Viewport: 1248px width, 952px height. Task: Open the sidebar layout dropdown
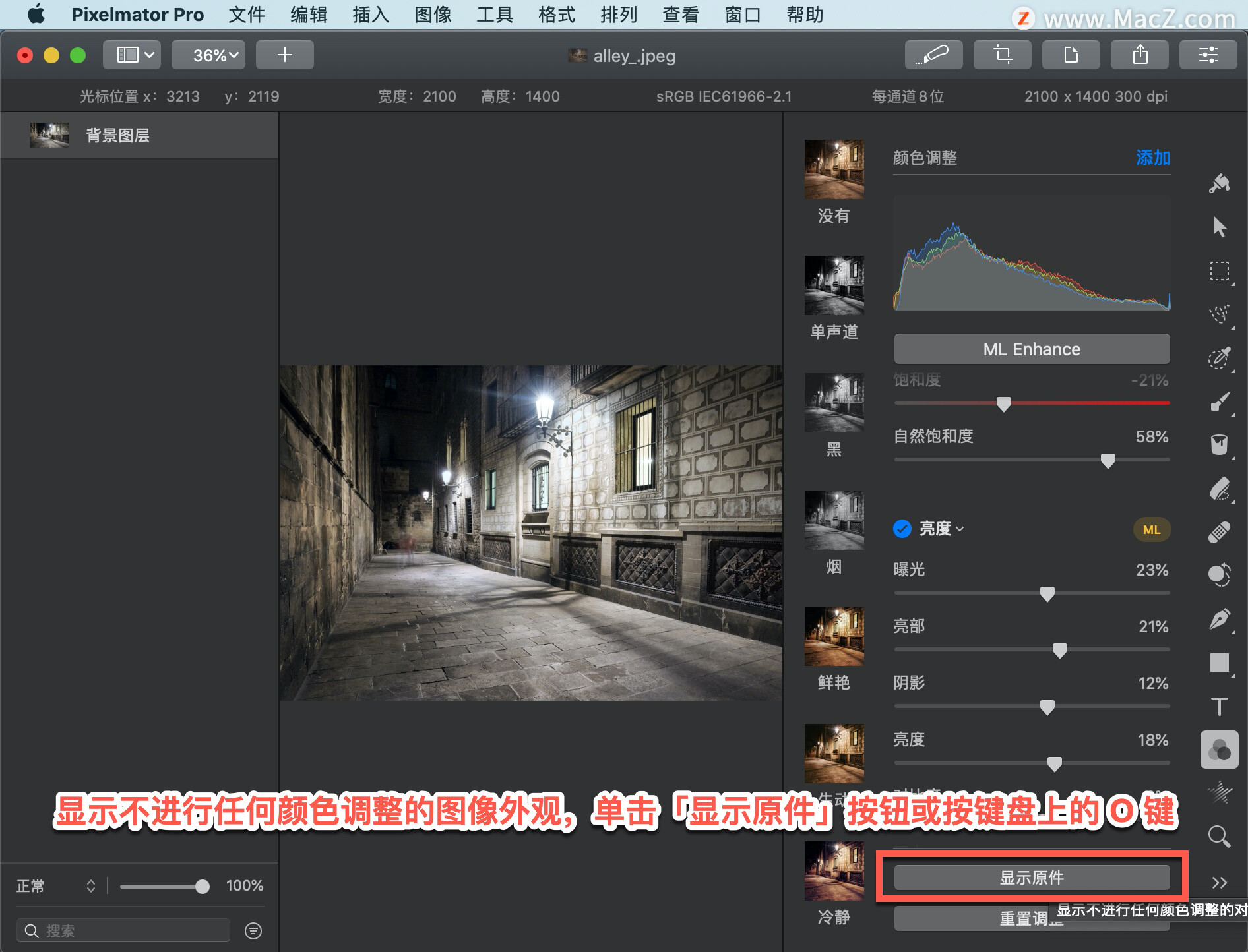tap(132, 55)
